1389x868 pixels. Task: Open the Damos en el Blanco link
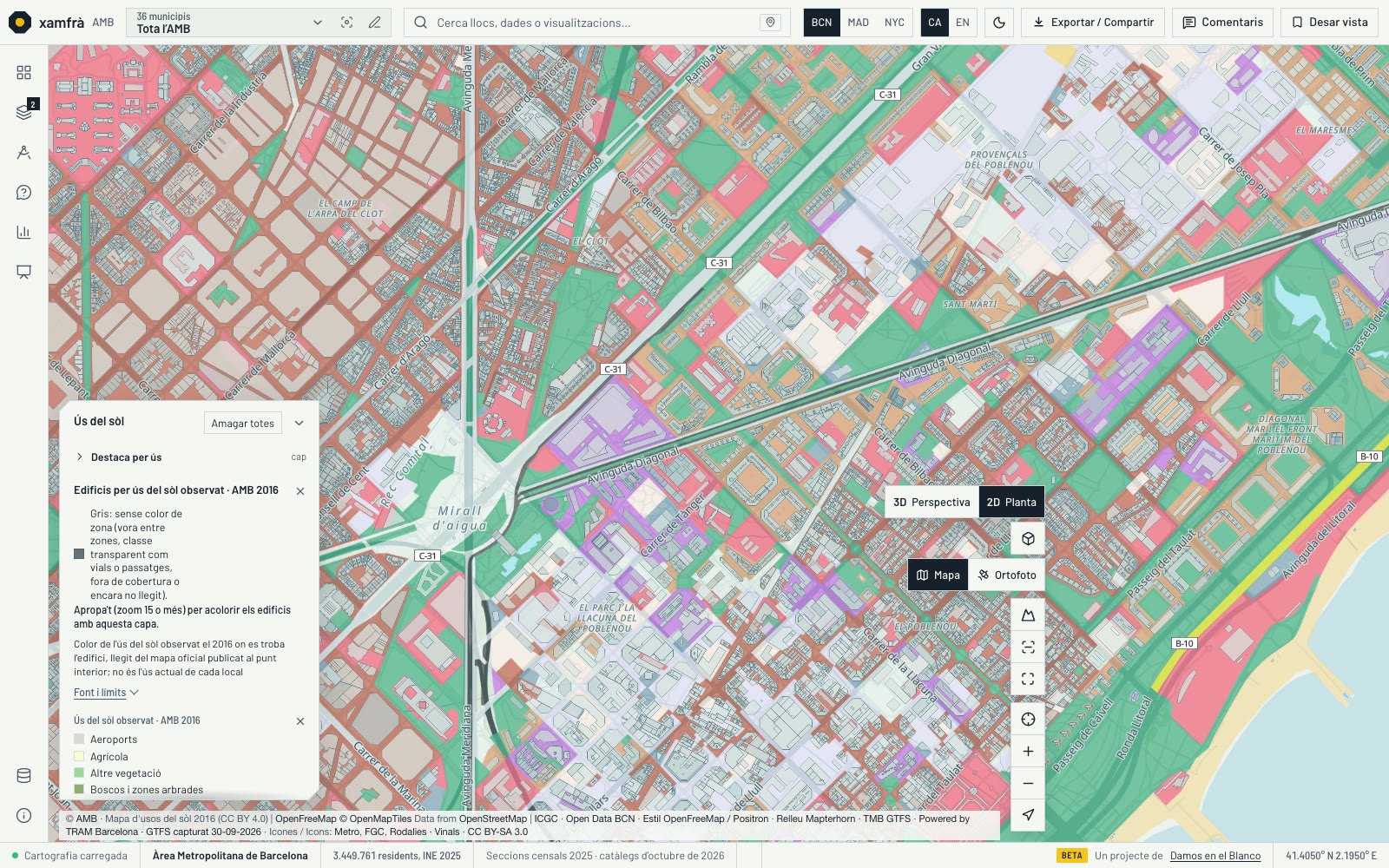tap(1215, 856)
